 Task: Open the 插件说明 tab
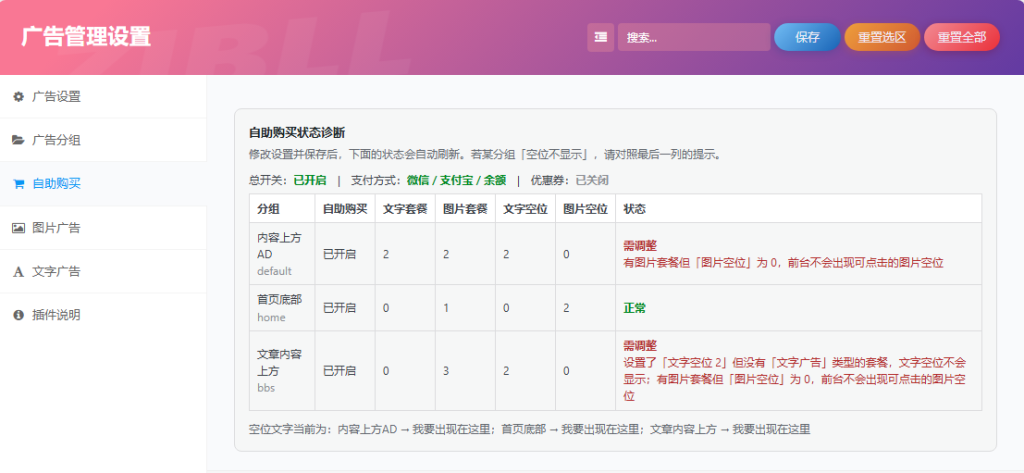103,315
